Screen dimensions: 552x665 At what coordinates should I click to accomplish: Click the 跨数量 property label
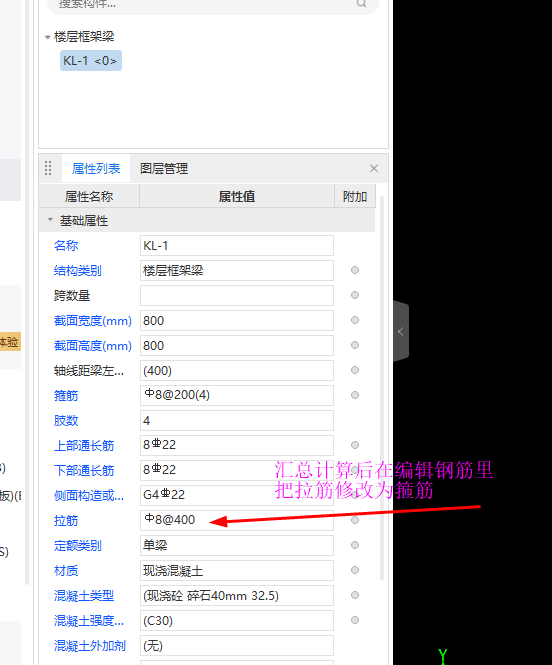pos(72,296)
